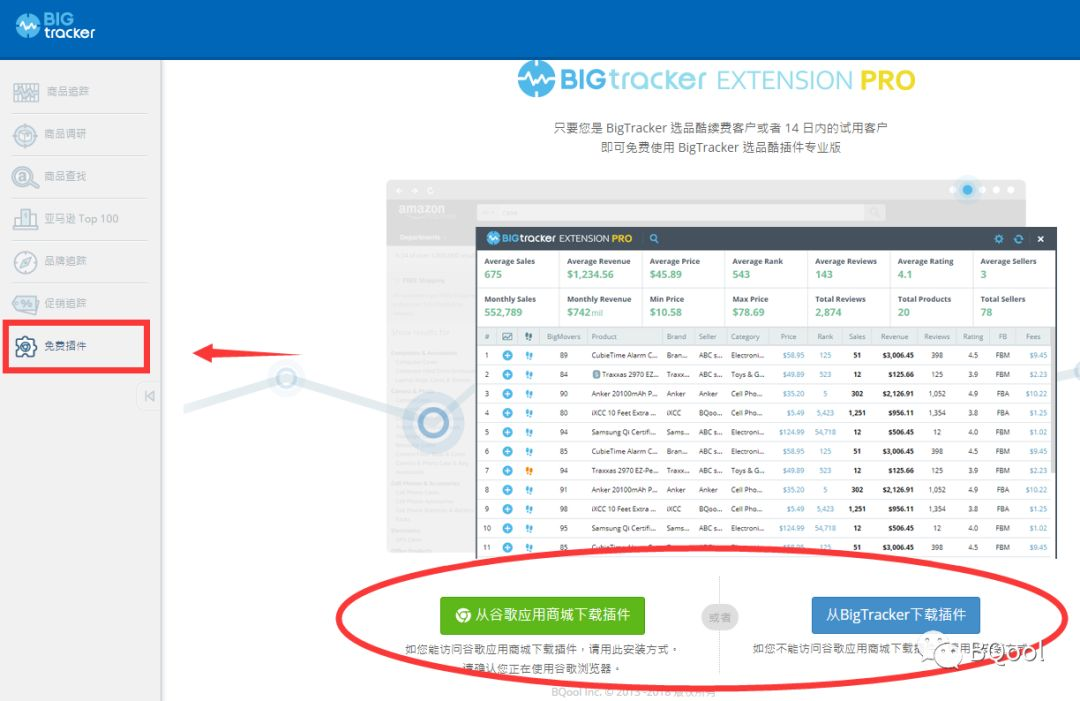Select the first carousel pagination dot
Viewport: 1080px width, 701px height.
pos(953,189)
